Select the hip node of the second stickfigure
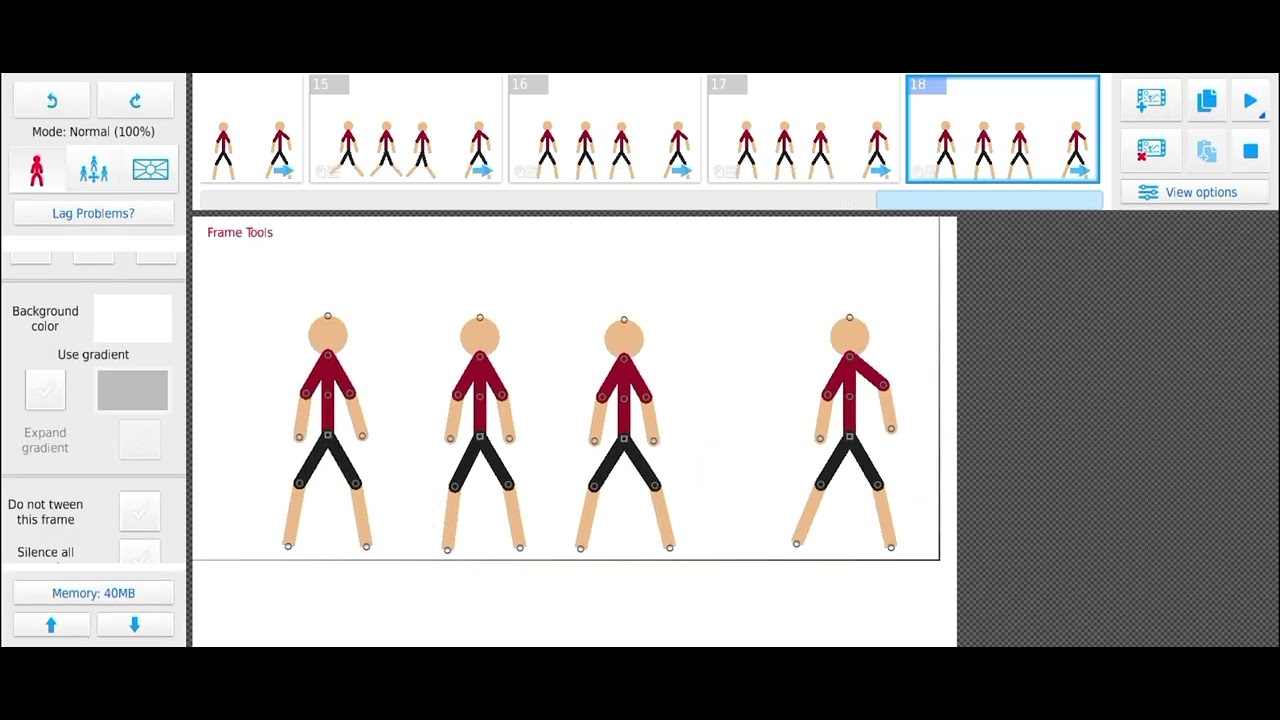Image resolution: width=1280 pixels, height=720 pixels. click(480, 437)
